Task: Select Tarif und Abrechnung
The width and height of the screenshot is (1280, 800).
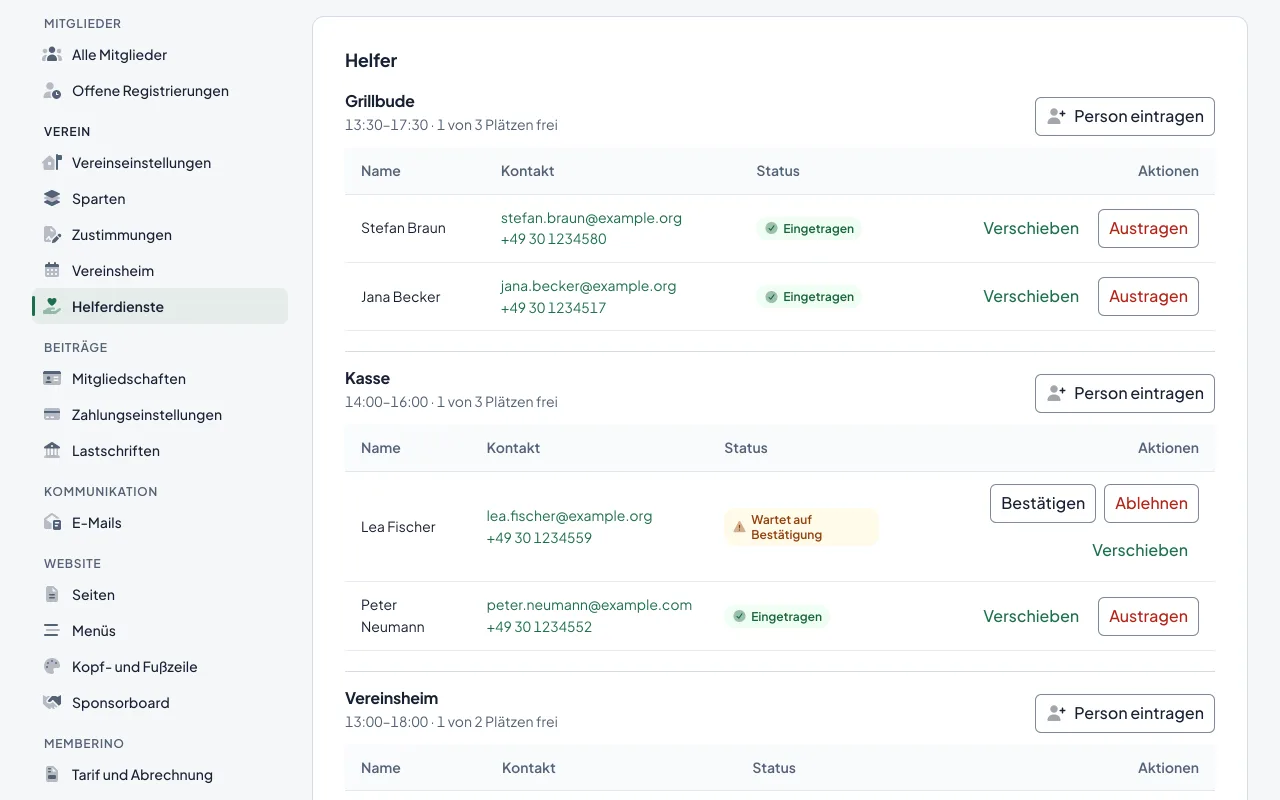Action: [x=160, y=775]
